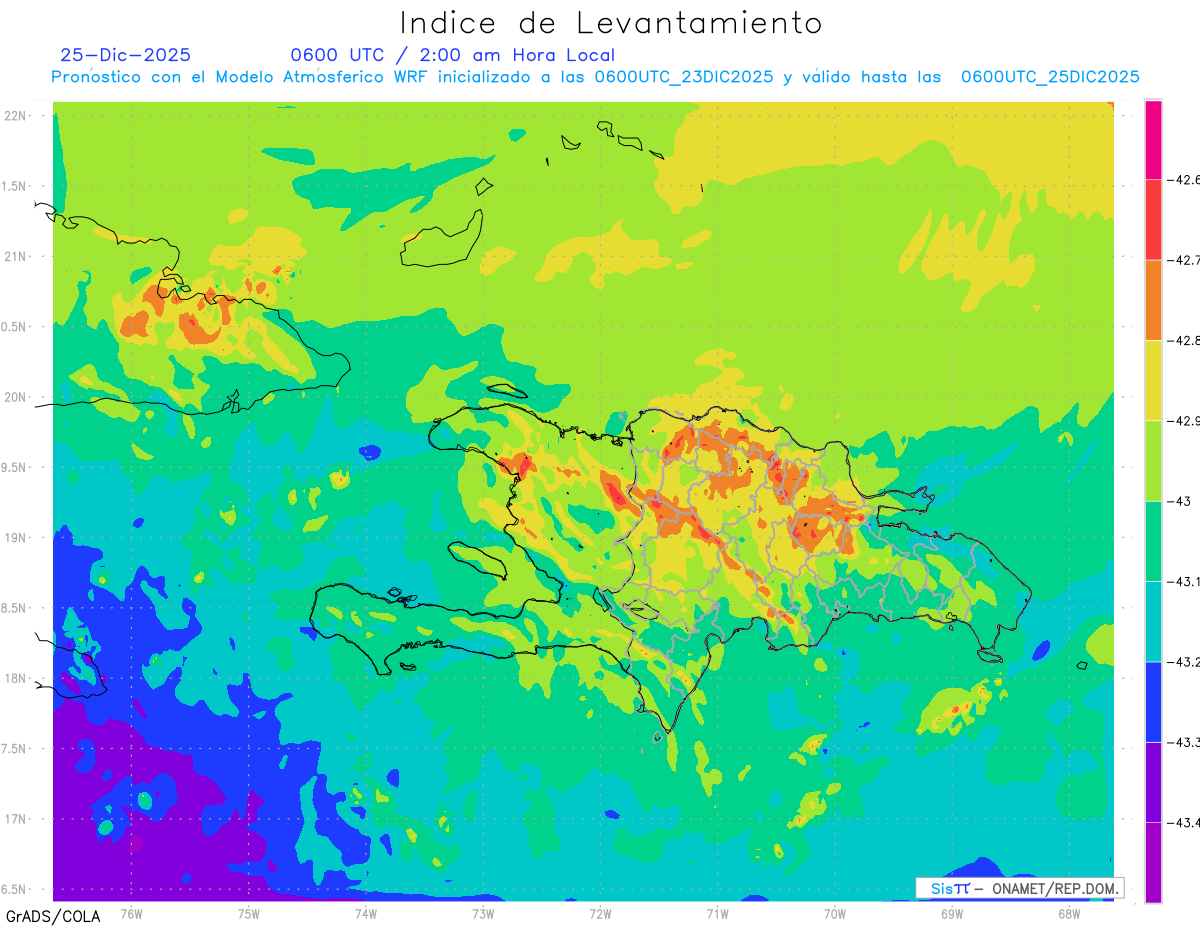The width and height of the screenshot is (1200, 927).
Task: Click the 'SisTT - ONAMET/REP.DOM.' label box
Action: [x=1019, y=888]
